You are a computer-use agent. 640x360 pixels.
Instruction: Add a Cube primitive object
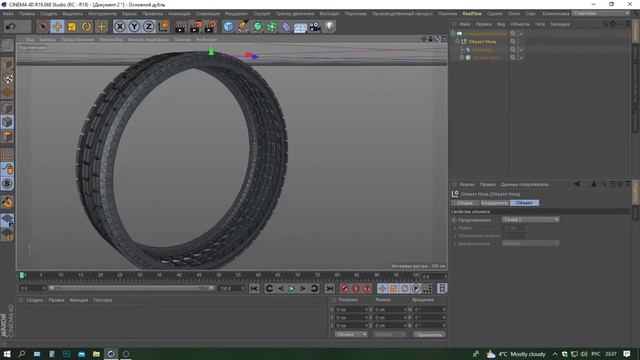(x=229, y=27)
